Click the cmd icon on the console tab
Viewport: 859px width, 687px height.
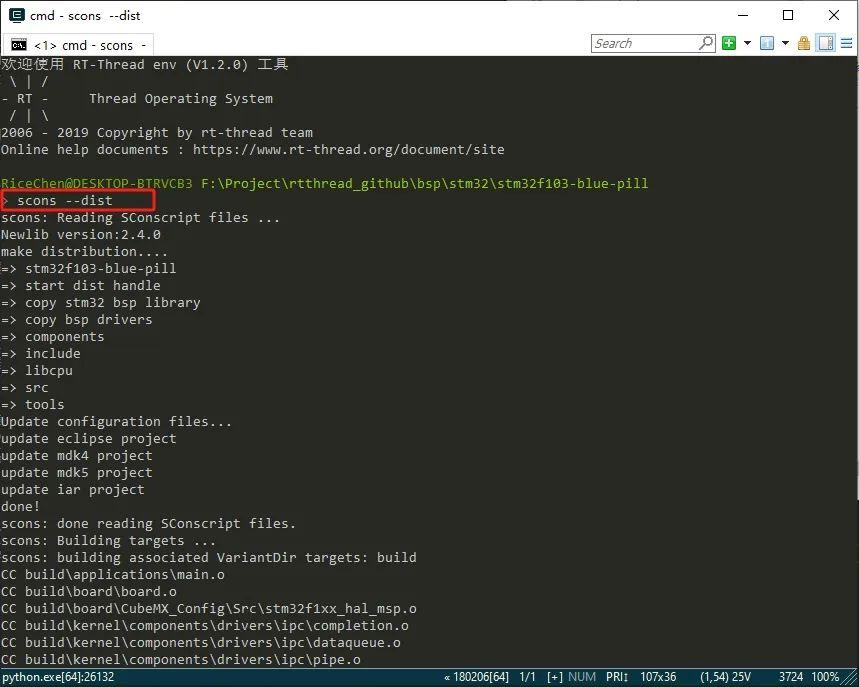pos(19,45)
